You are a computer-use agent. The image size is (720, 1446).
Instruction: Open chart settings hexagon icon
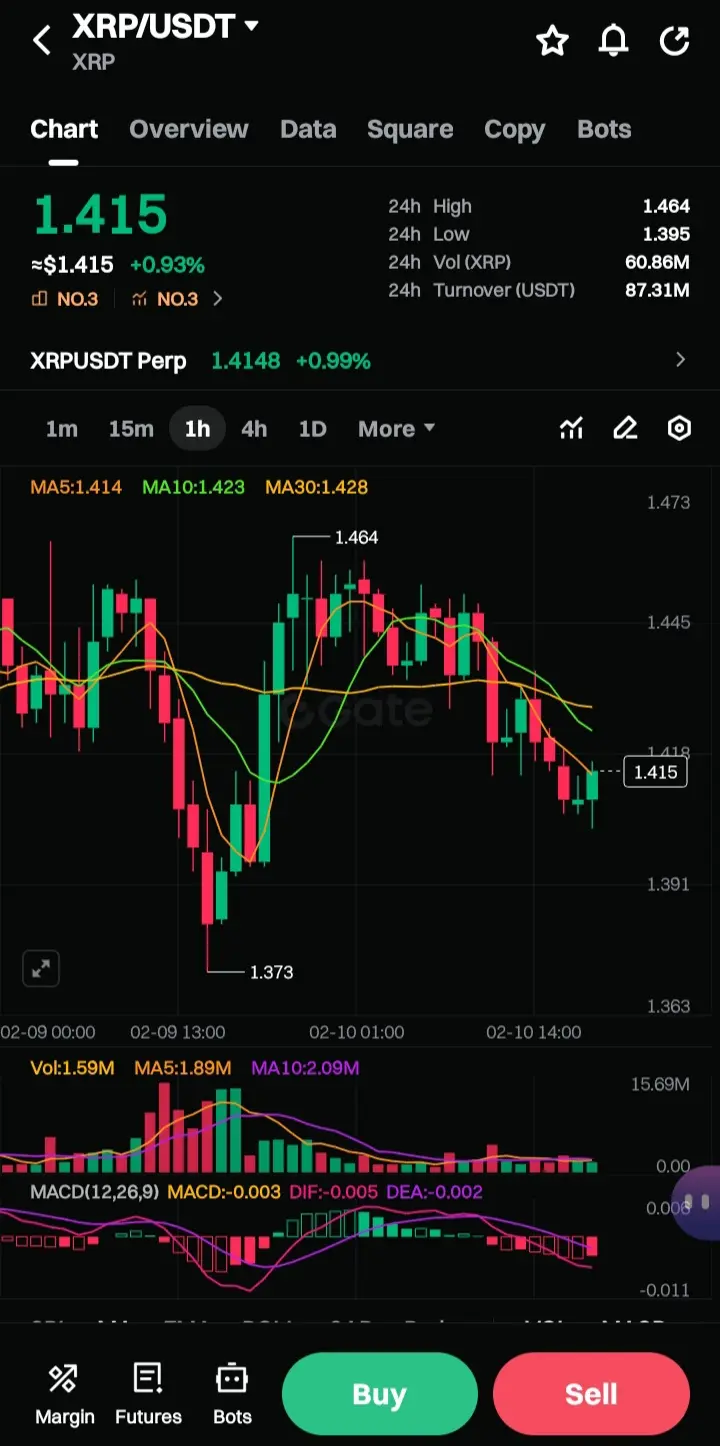click(x=679, y=429)
